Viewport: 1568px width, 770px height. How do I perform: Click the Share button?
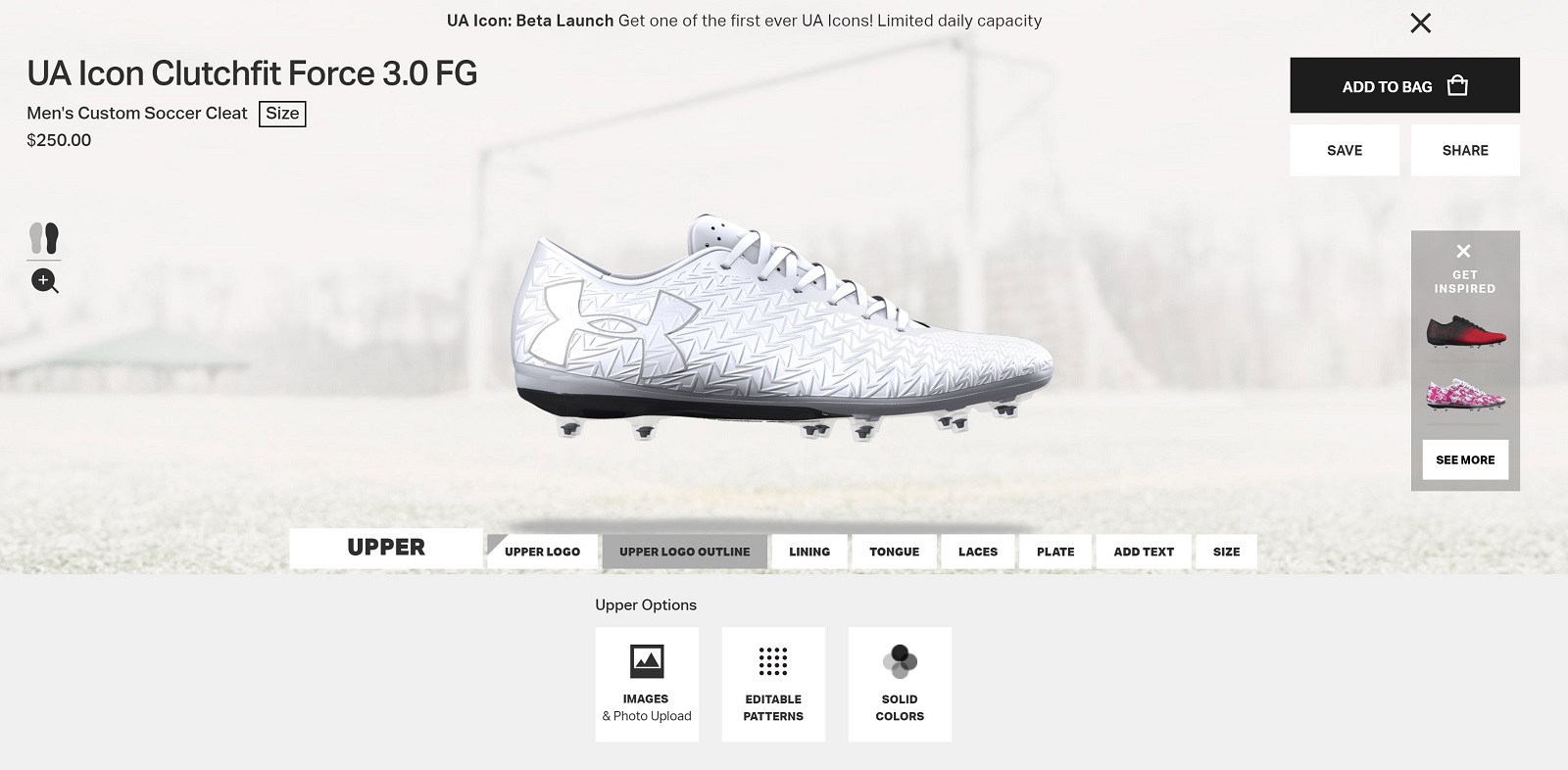pyautogui.click(x=1465, y=150)
